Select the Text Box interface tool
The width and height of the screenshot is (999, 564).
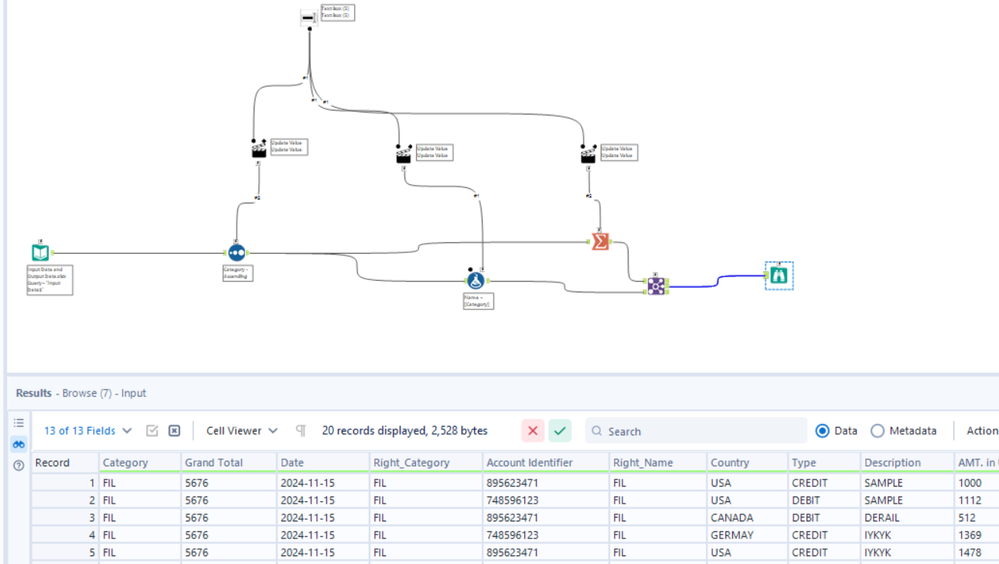point(308,18)
